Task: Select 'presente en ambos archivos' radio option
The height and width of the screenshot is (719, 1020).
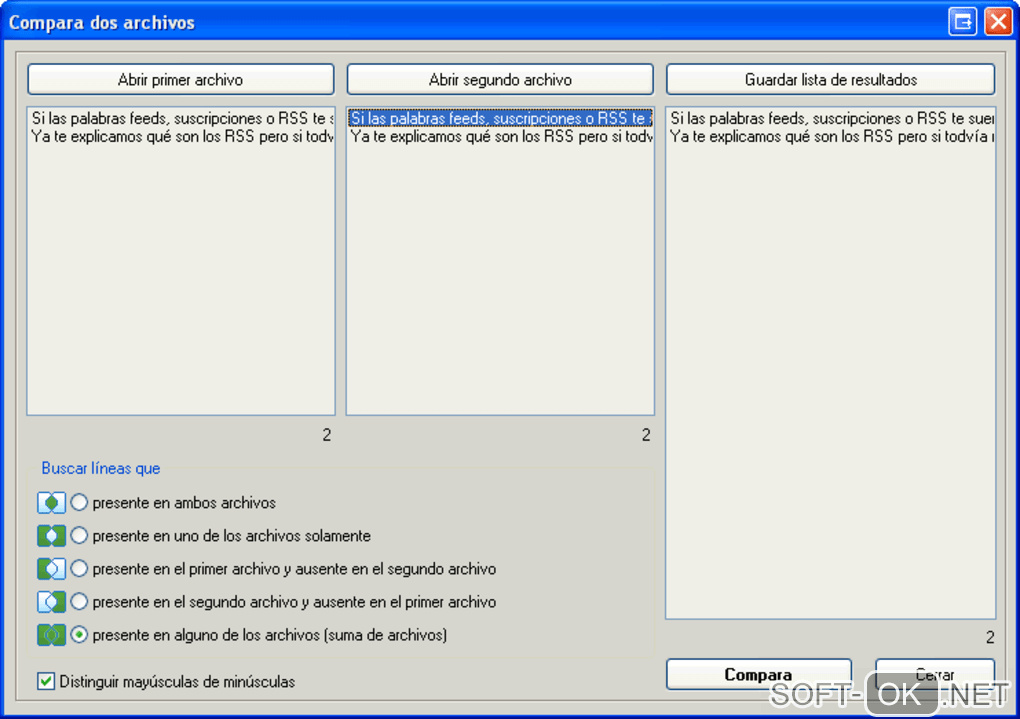Action: (79, 502)
